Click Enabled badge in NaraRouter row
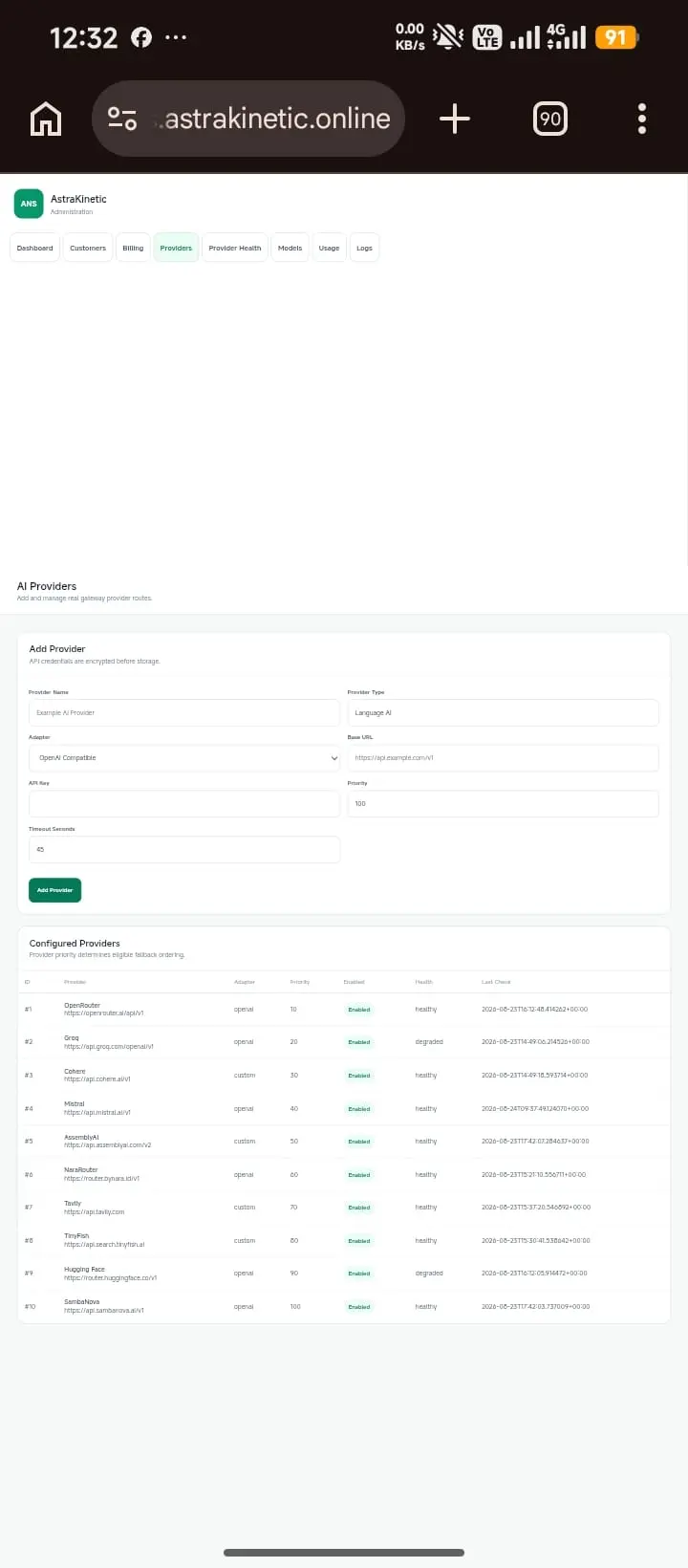This screenshot has height=1568, width=688. [x=359, y=1175]
